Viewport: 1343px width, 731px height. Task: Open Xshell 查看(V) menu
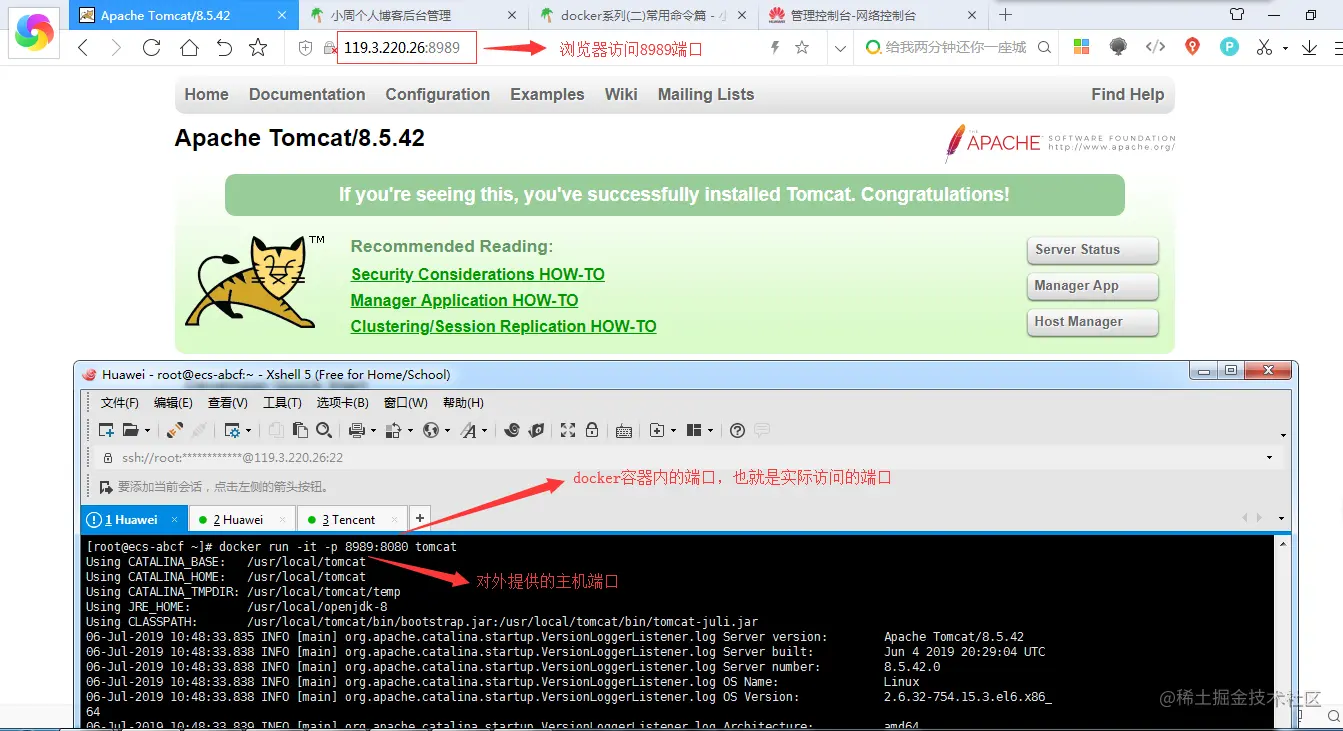[227, 402]
